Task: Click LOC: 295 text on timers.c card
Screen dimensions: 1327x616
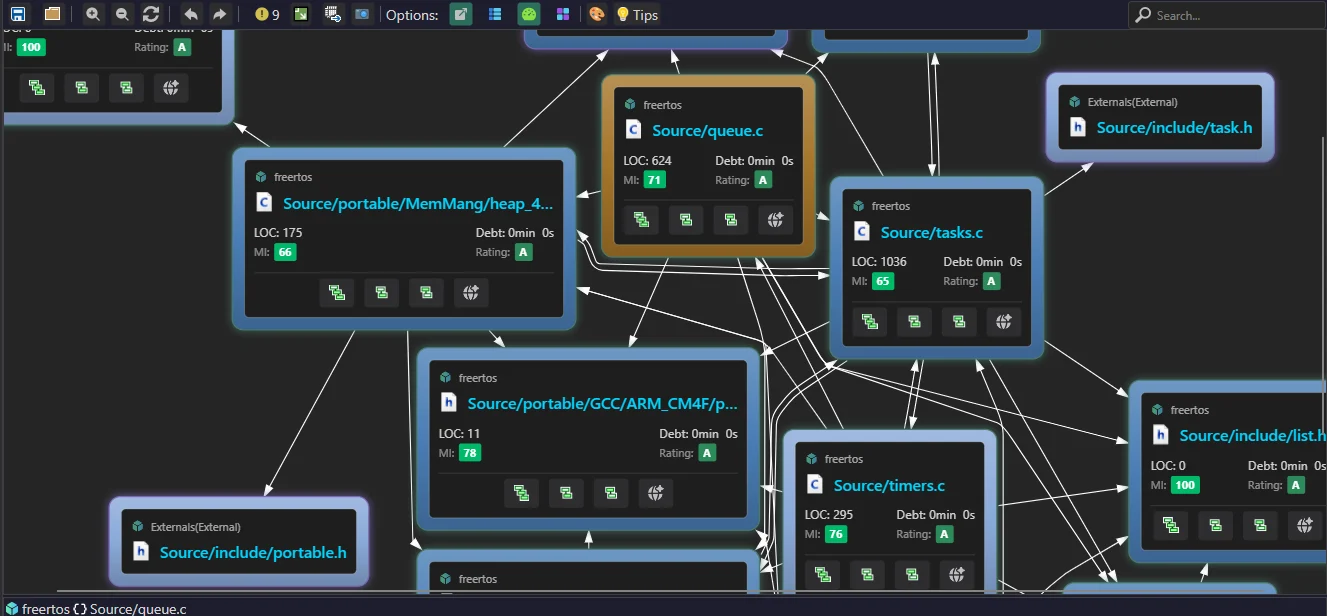Action: pos(829,515)
